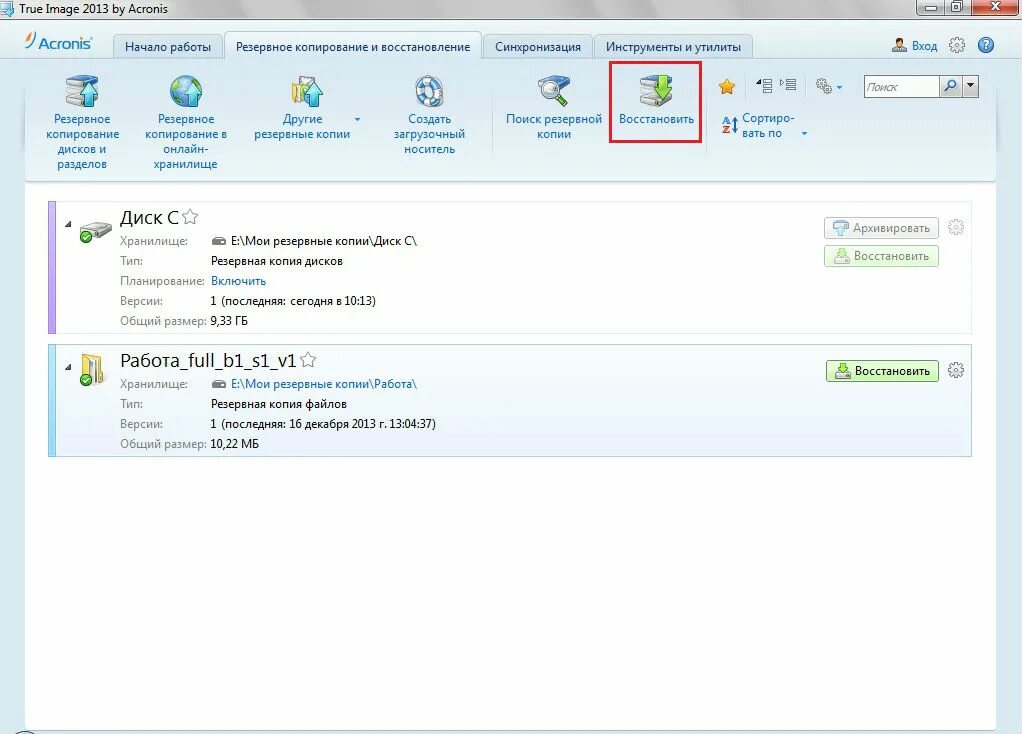
Task: Select the Работа_full_b1_s1_v1 title text
Action: 208,360
